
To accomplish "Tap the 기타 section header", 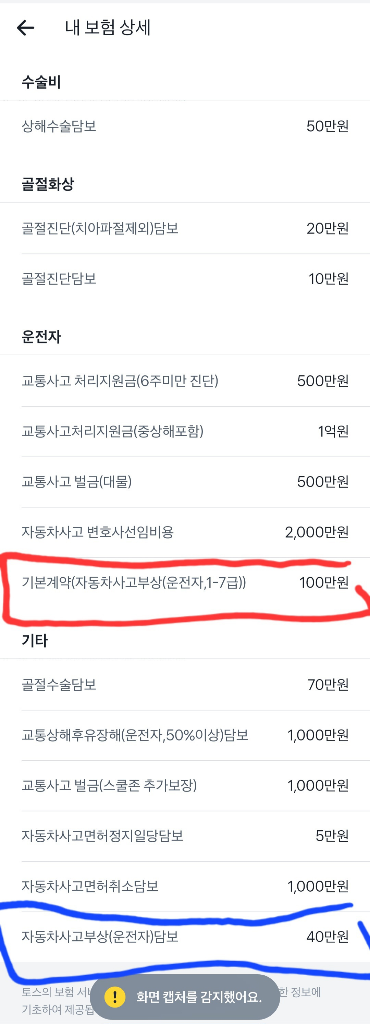I will (x=35, y=641).
